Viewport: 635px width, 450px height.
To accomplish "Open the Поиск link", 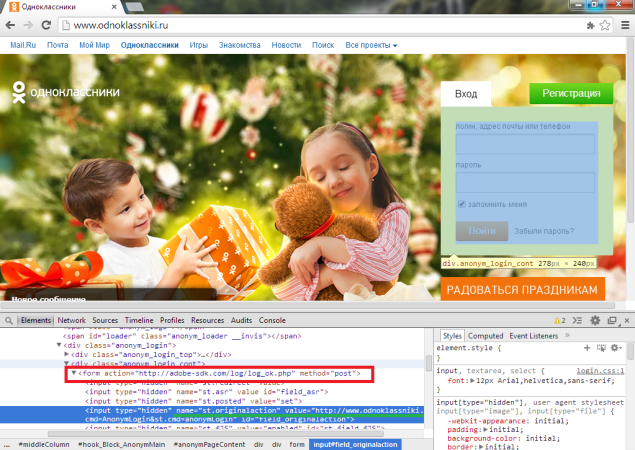I will 323,45.
